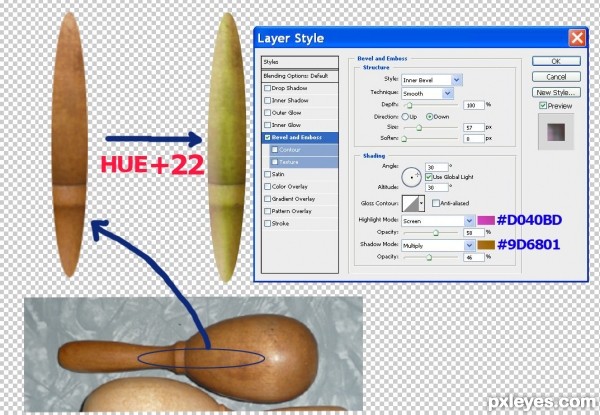This screenshot has height=415, width=600.
Task: Click the Angle dial control
Action: 411,177
